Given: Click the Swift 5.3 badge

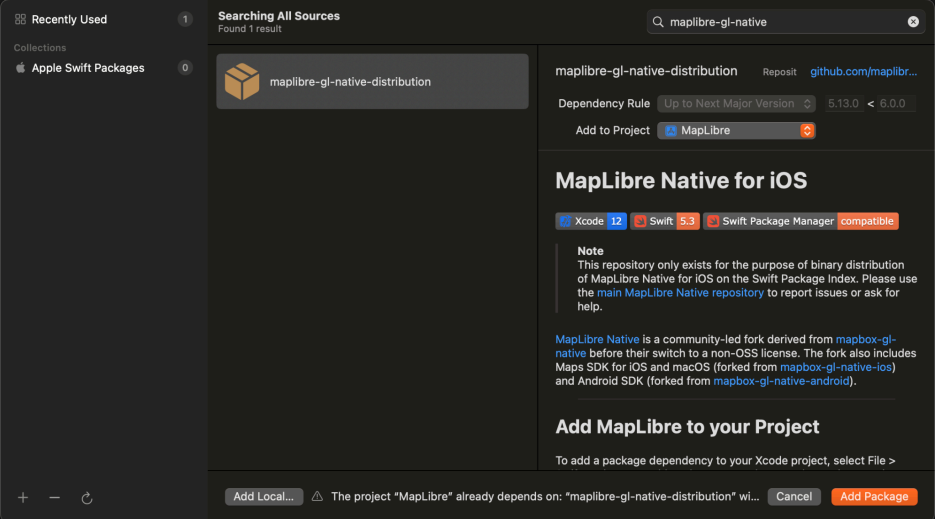Looking at the screenshot, I should [x=665, y=221].
